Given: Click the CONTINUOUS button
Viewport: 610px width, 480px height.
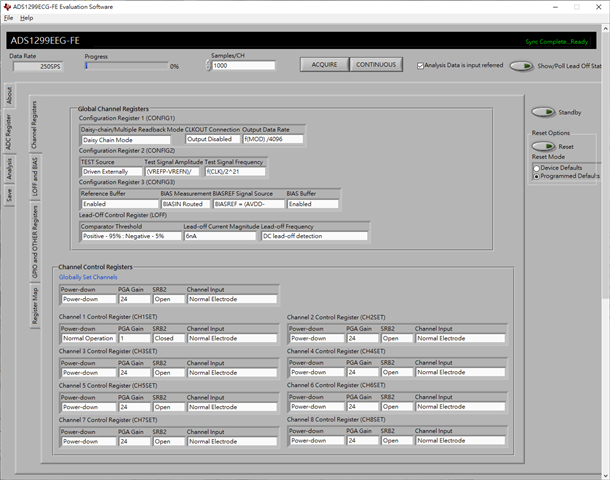Looking at the screenshot, I should pyautogui.click(x=376, y=65).
